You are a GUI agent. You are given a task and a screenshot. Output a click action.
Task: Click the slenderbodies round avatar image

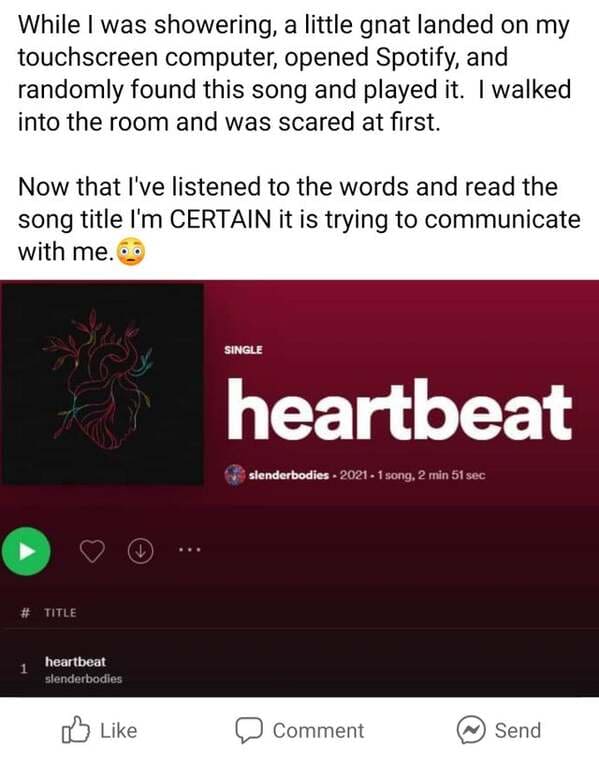point(235,475)
